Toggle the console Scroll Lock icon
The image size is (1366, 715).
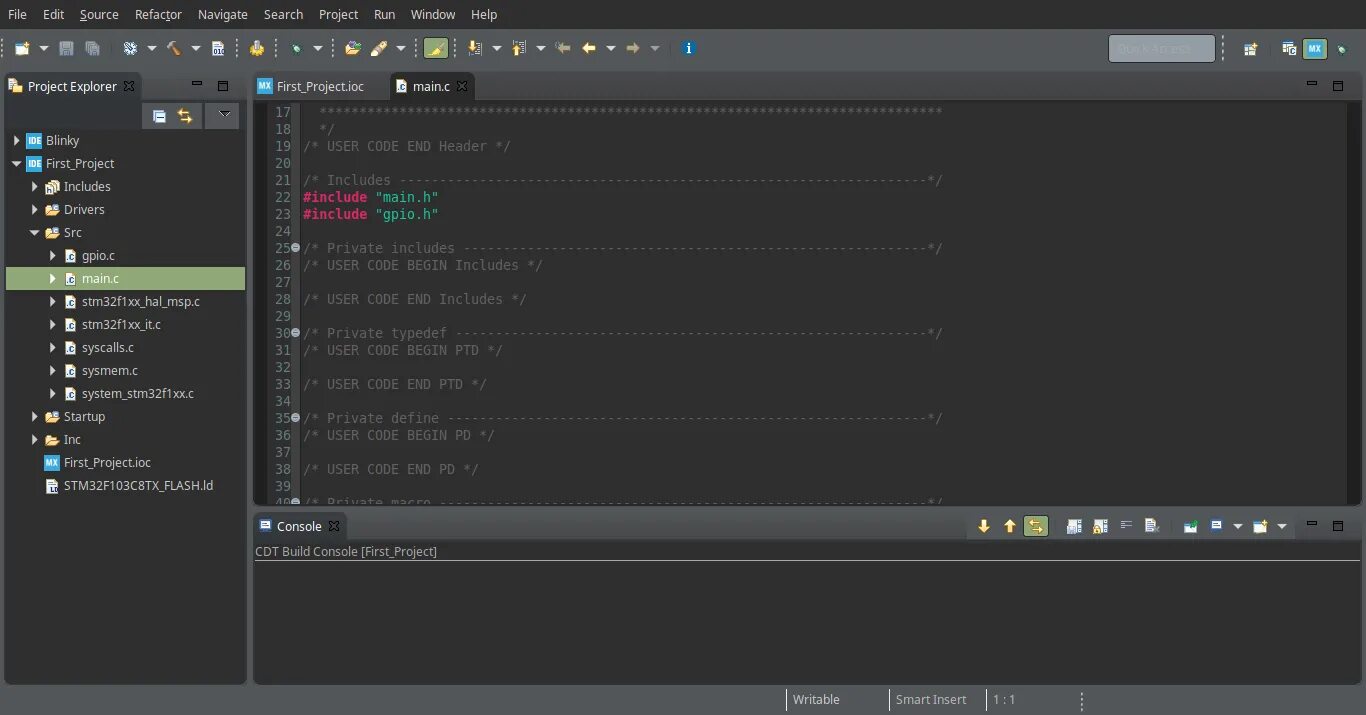click(1100, 526)
